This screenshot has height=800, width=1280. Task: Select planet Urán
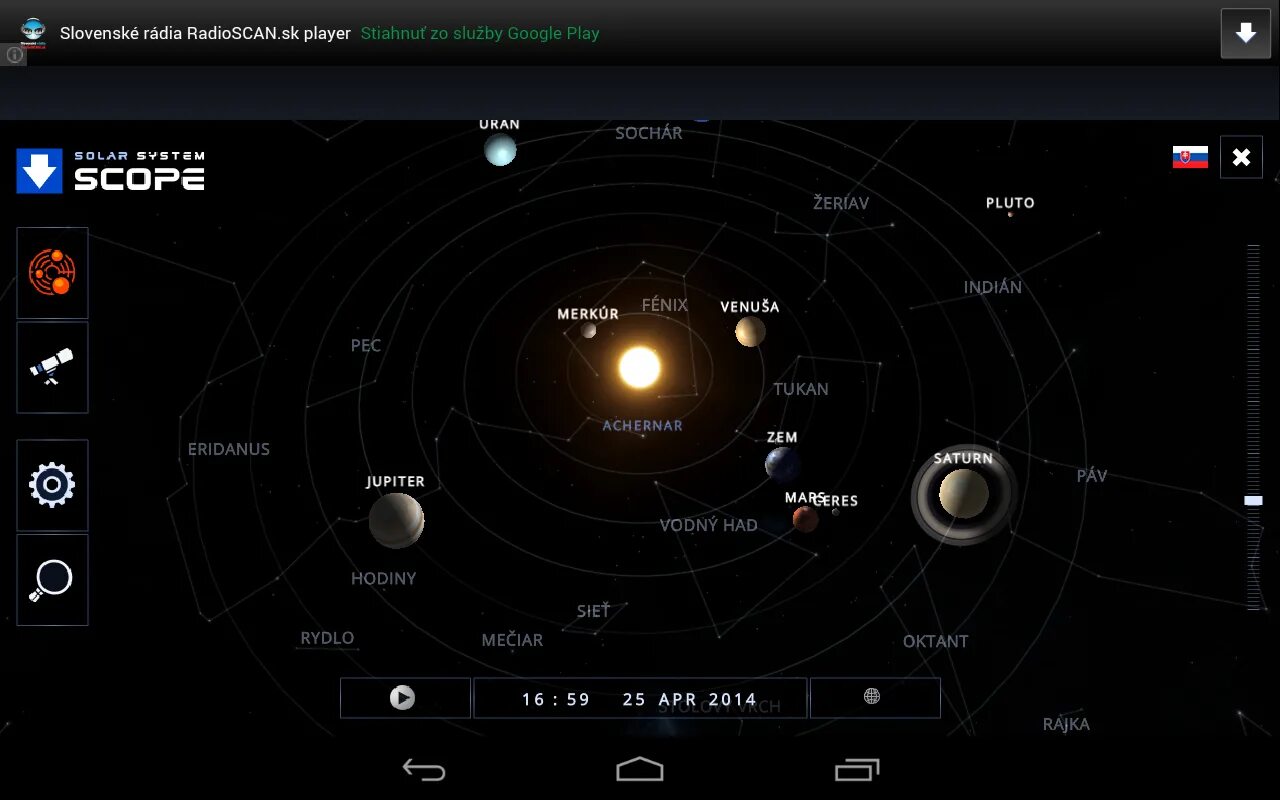click(500, 150)
